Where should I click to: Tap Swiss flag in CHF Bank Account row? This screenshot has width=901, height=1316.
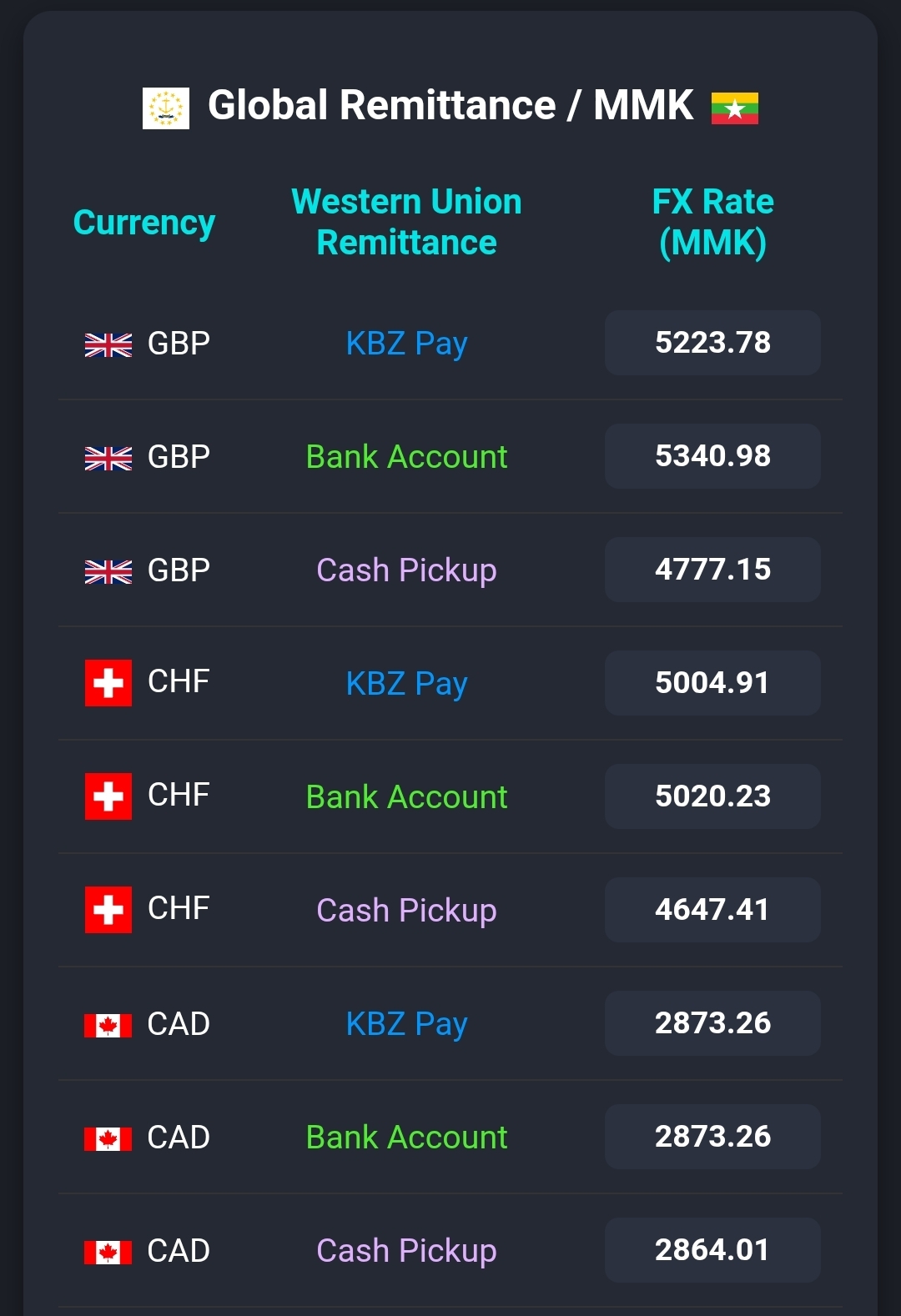pyautogui.click(x=108, y=796)
